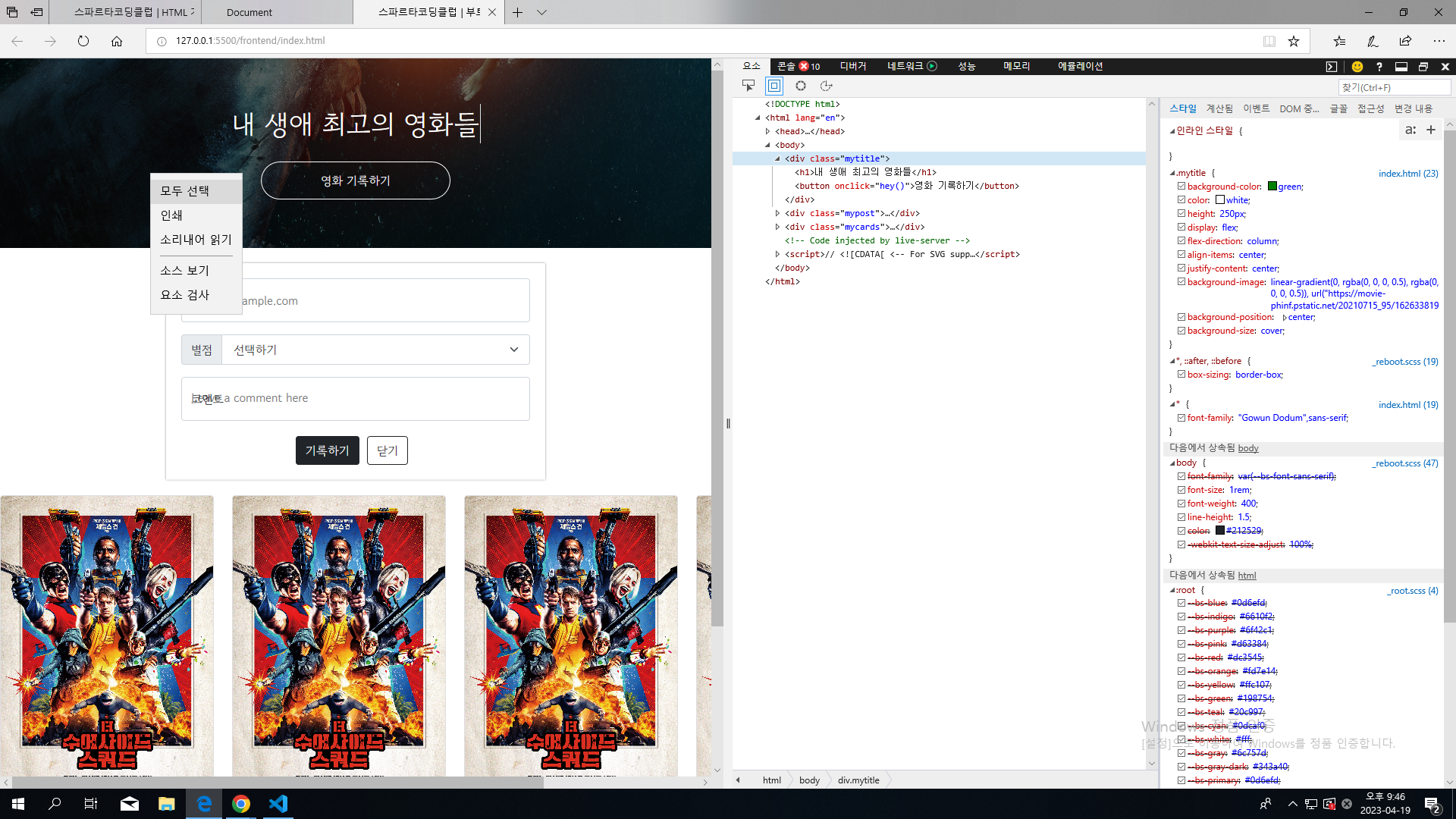Toggle justify-content: center checkbox
The height and width of the screenshot is (819, 1456).
click(x=1181, y=268)
